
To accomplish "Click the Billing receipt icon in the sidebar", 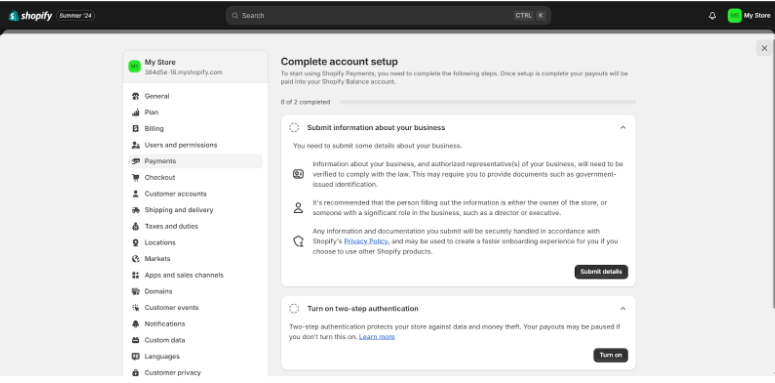I will [x=135, y=128].
